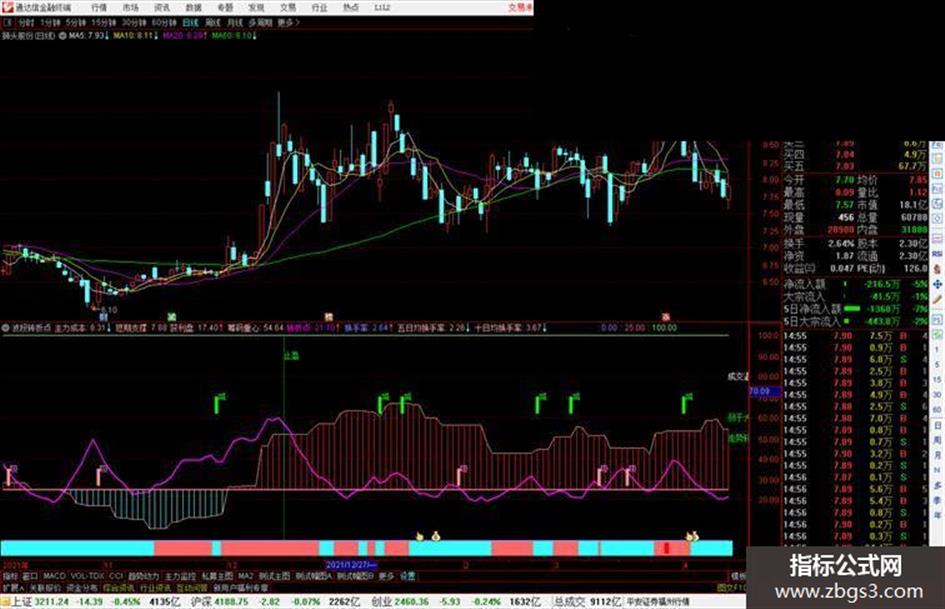Open the 市场 menu

coord(130,8)
